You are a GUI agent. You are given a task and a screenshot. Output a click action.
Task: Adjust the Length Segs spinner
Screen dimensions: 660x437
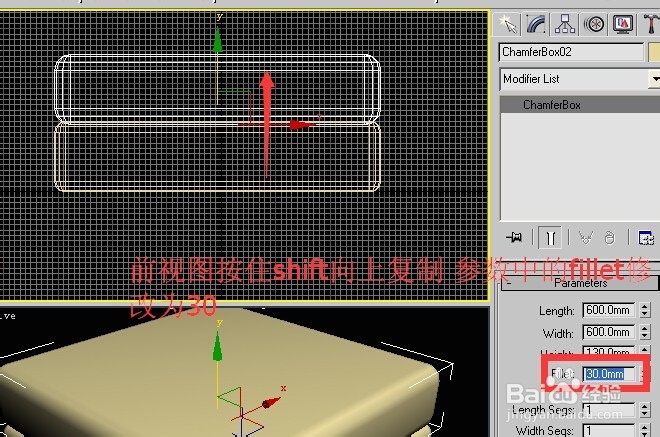[645, 410]
